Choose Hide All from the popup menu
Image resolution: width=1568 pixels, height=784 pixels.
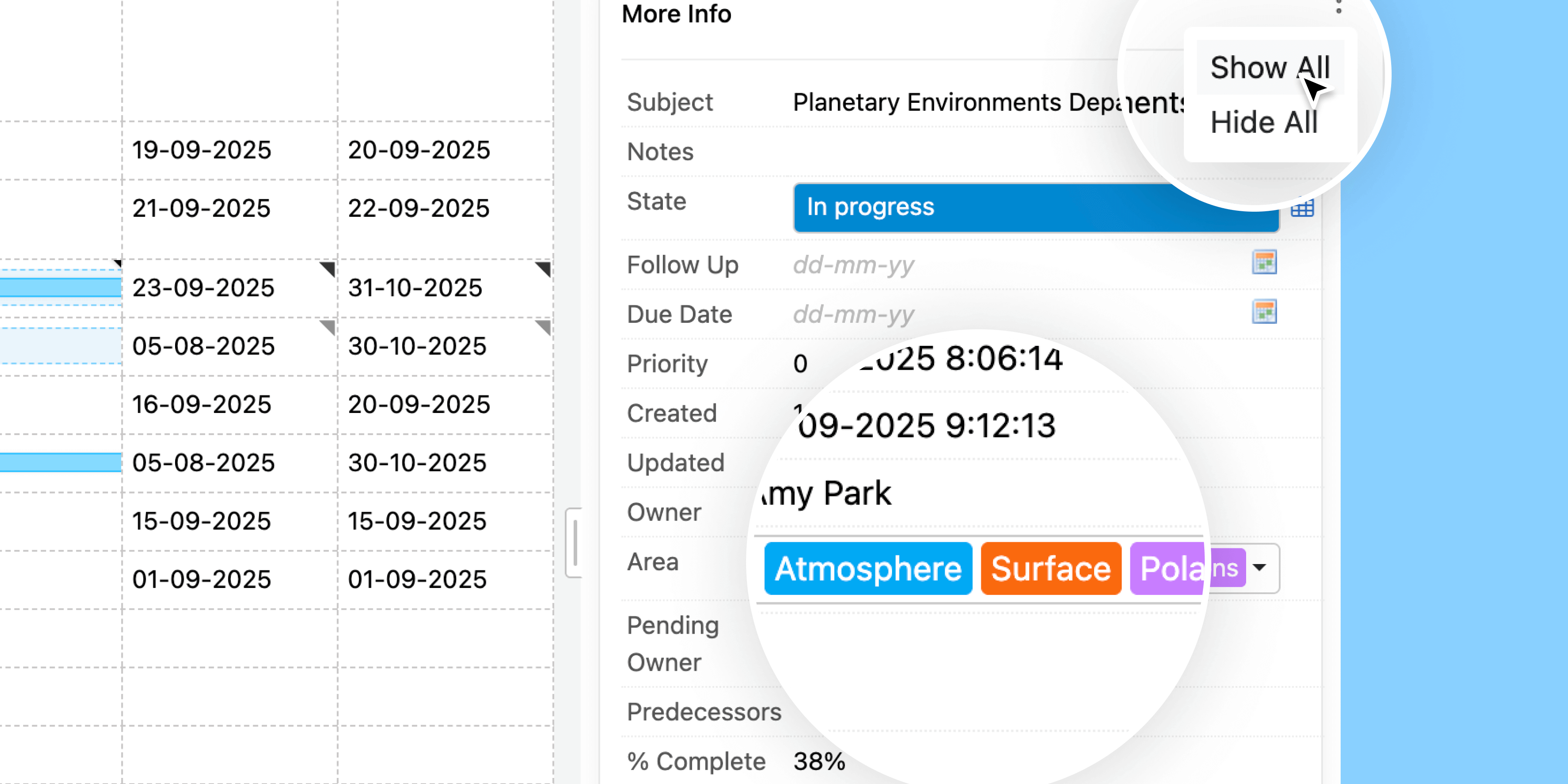coord(1264,122)
